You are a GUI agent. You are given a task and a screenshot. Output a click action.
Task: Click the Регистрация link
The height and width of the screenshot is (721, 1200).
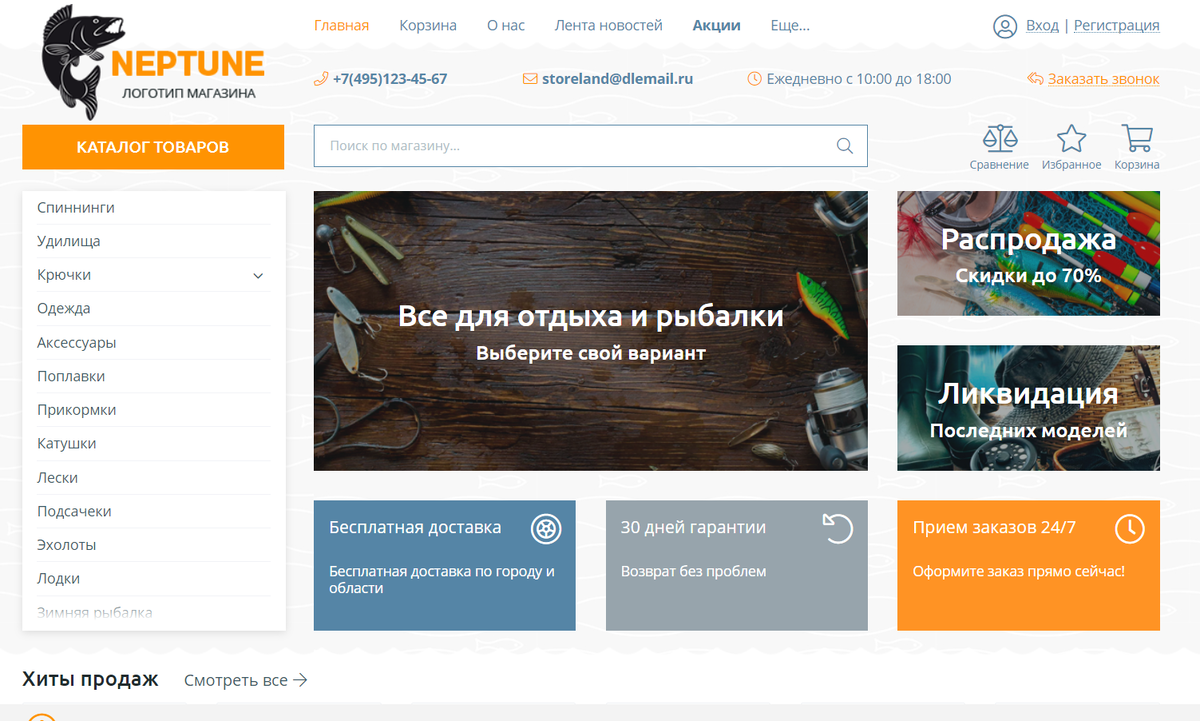coord(1116,25)
